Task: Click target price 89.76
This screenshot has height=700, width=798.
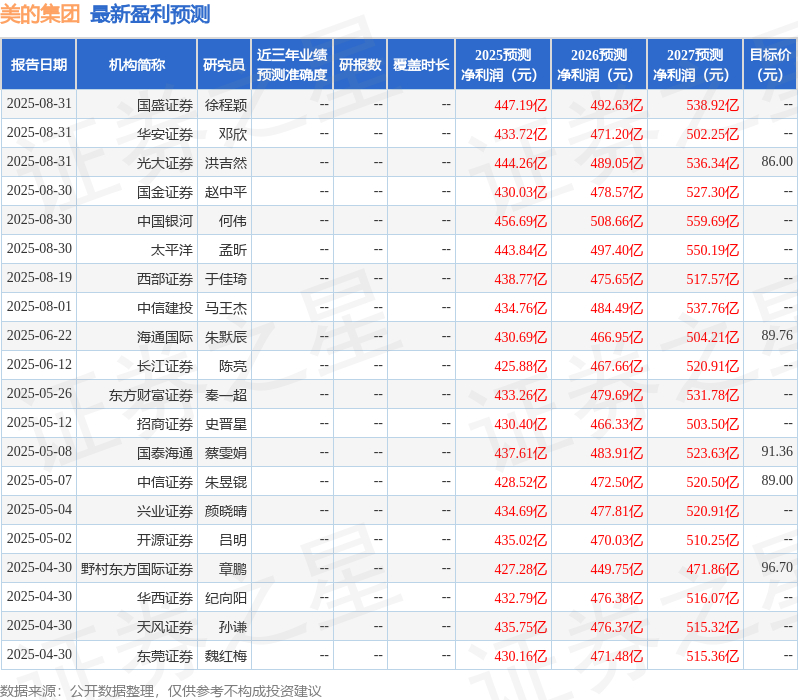Action: pos(777,335)
